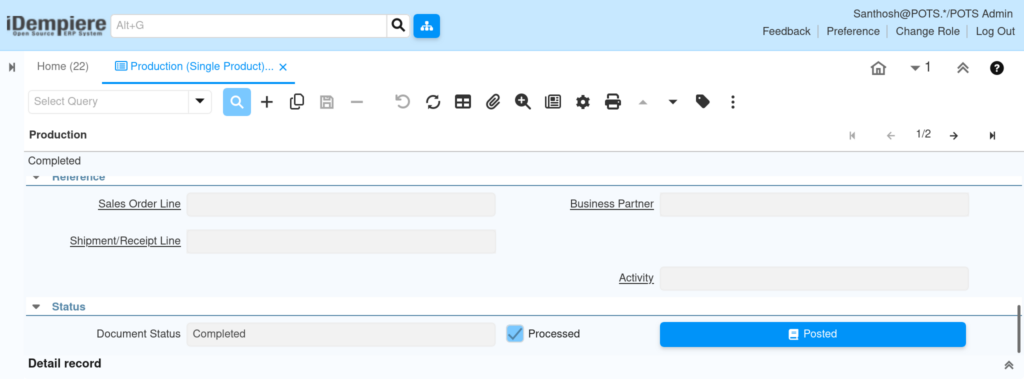This screenshot has height=379, width=1024.
Task: Copy the current record
Action: [x=297, y=102]
